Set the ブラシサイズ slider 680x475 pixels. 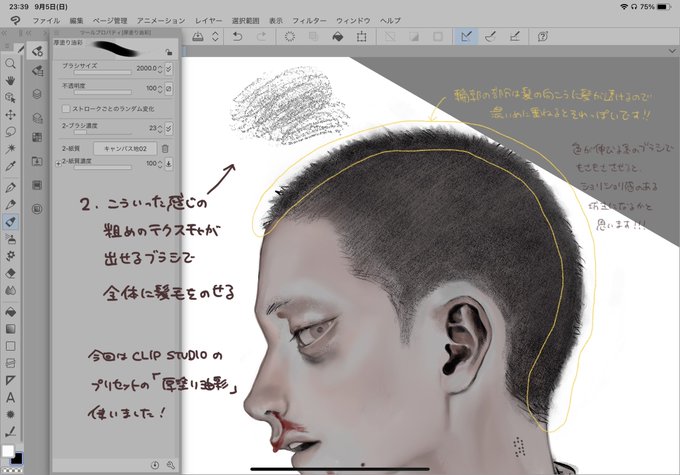click(x=102, y=73)
